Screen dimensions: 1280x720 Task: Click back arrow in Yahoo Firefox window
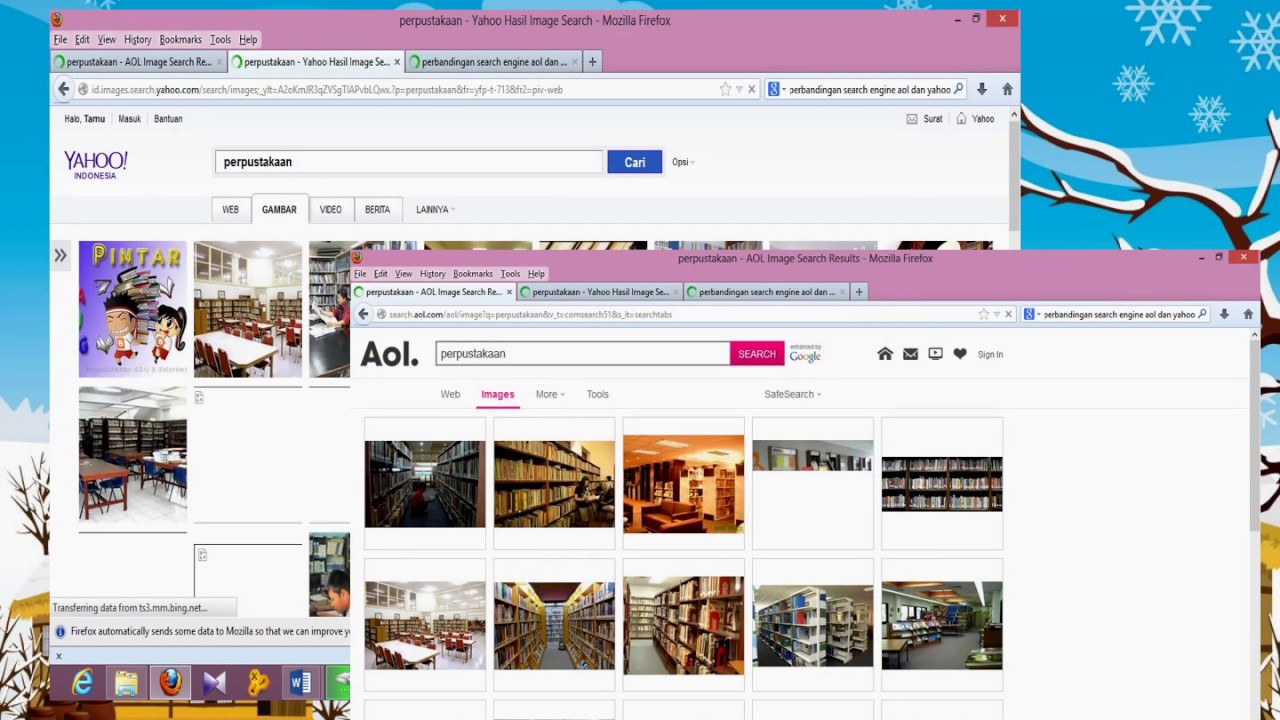(64, 89)
